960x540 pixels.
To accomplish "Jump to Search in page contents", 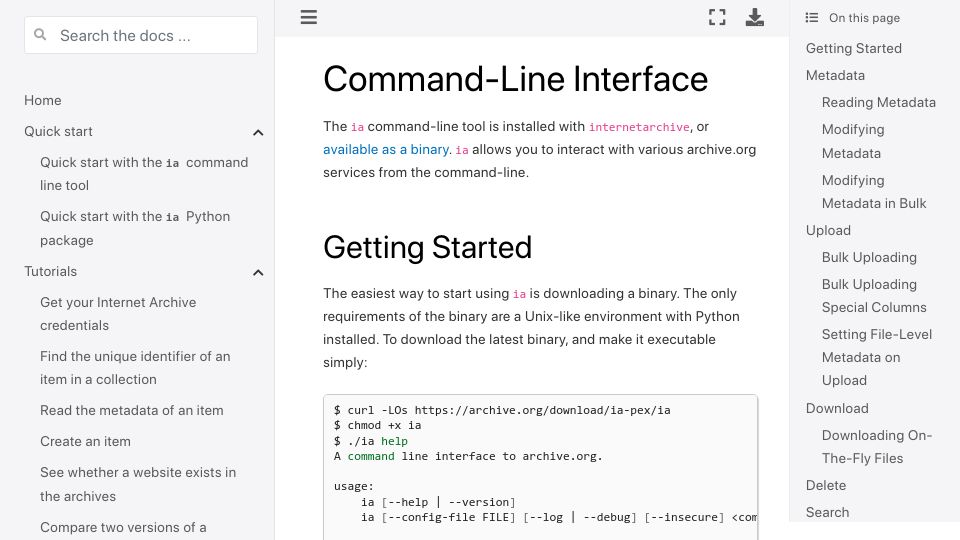I will 827,512.
